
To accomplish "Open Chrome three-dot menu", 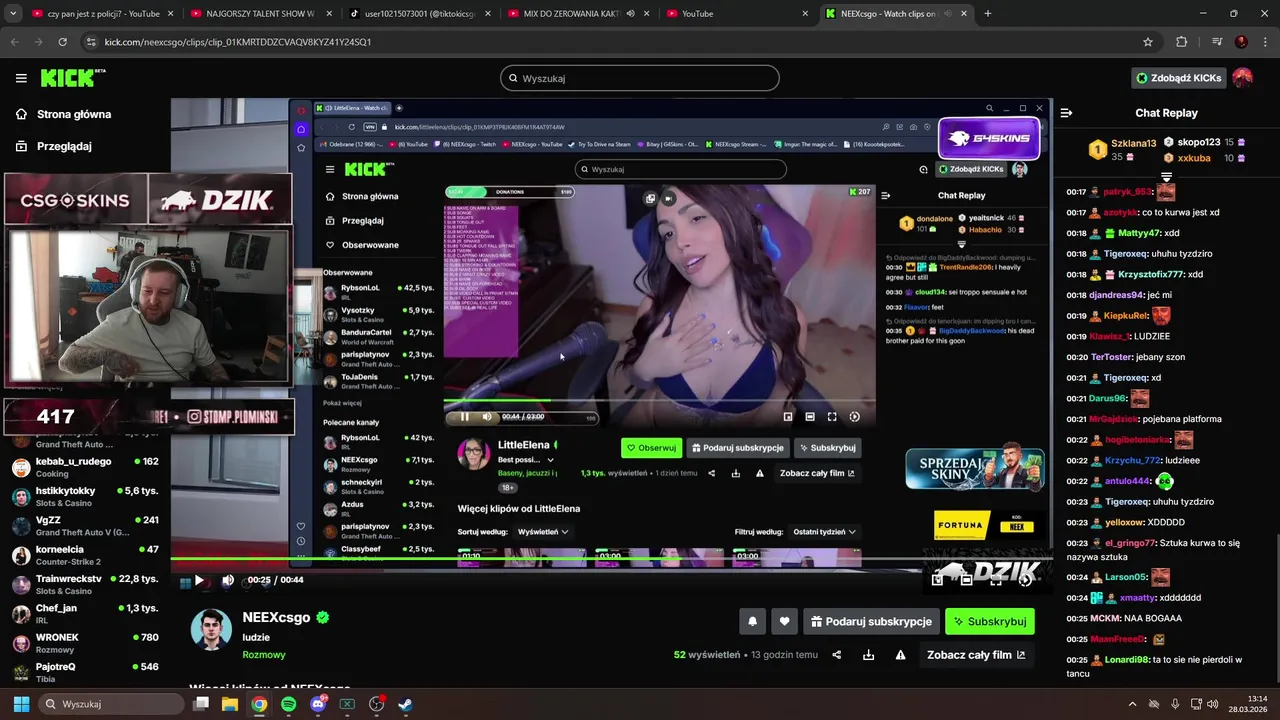I will (1264, 42).
